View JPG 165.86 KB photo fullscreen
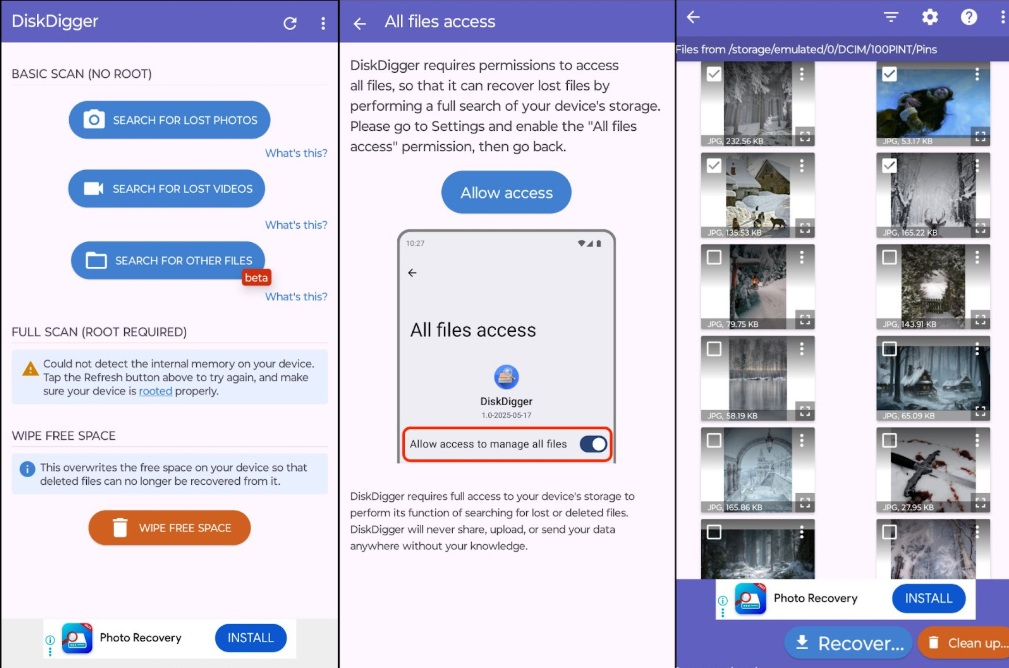 click(x=804, y=503)
